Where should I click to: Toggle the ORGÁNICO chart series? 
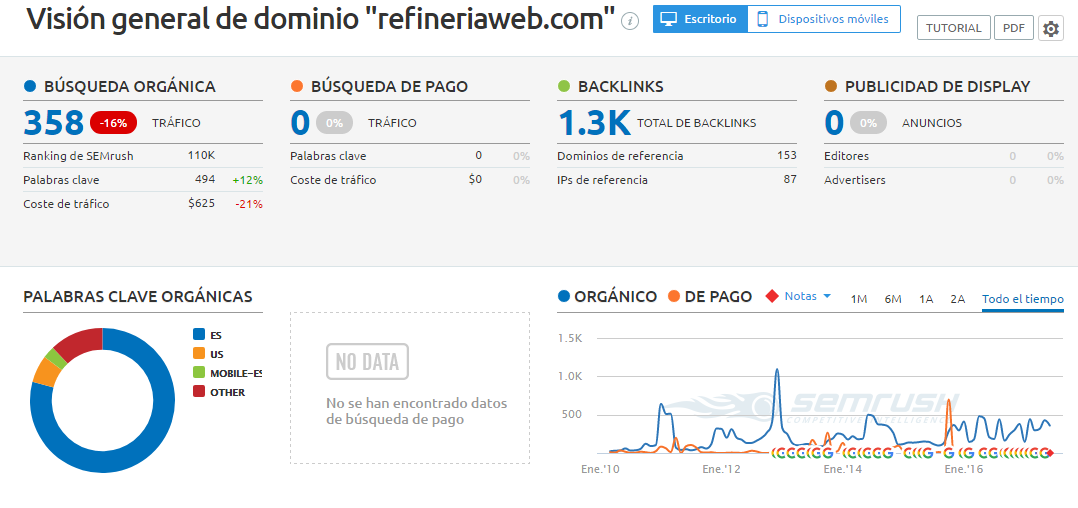pyautogui.click(x=607, y=297)
